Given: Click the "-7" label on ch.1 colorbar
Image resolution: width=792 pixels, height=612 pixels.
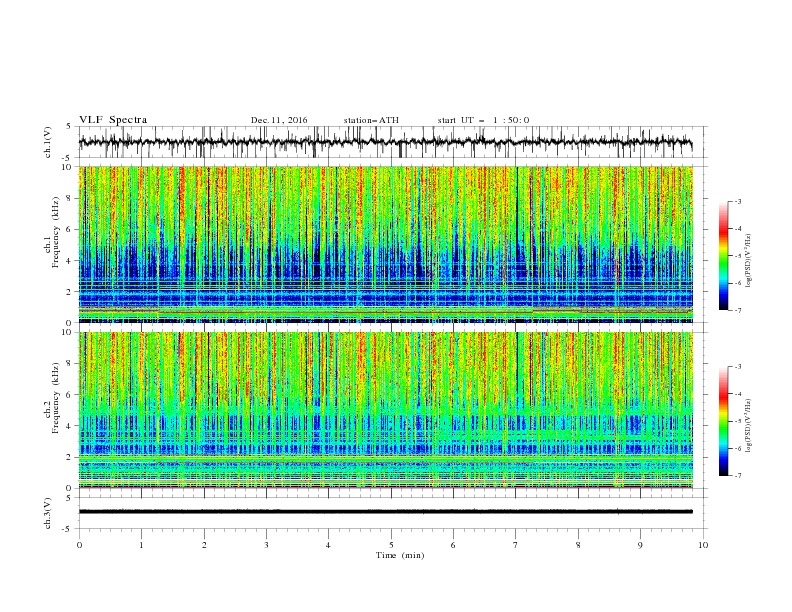Looking at the screenshot, I should click(x=738, y=310).
